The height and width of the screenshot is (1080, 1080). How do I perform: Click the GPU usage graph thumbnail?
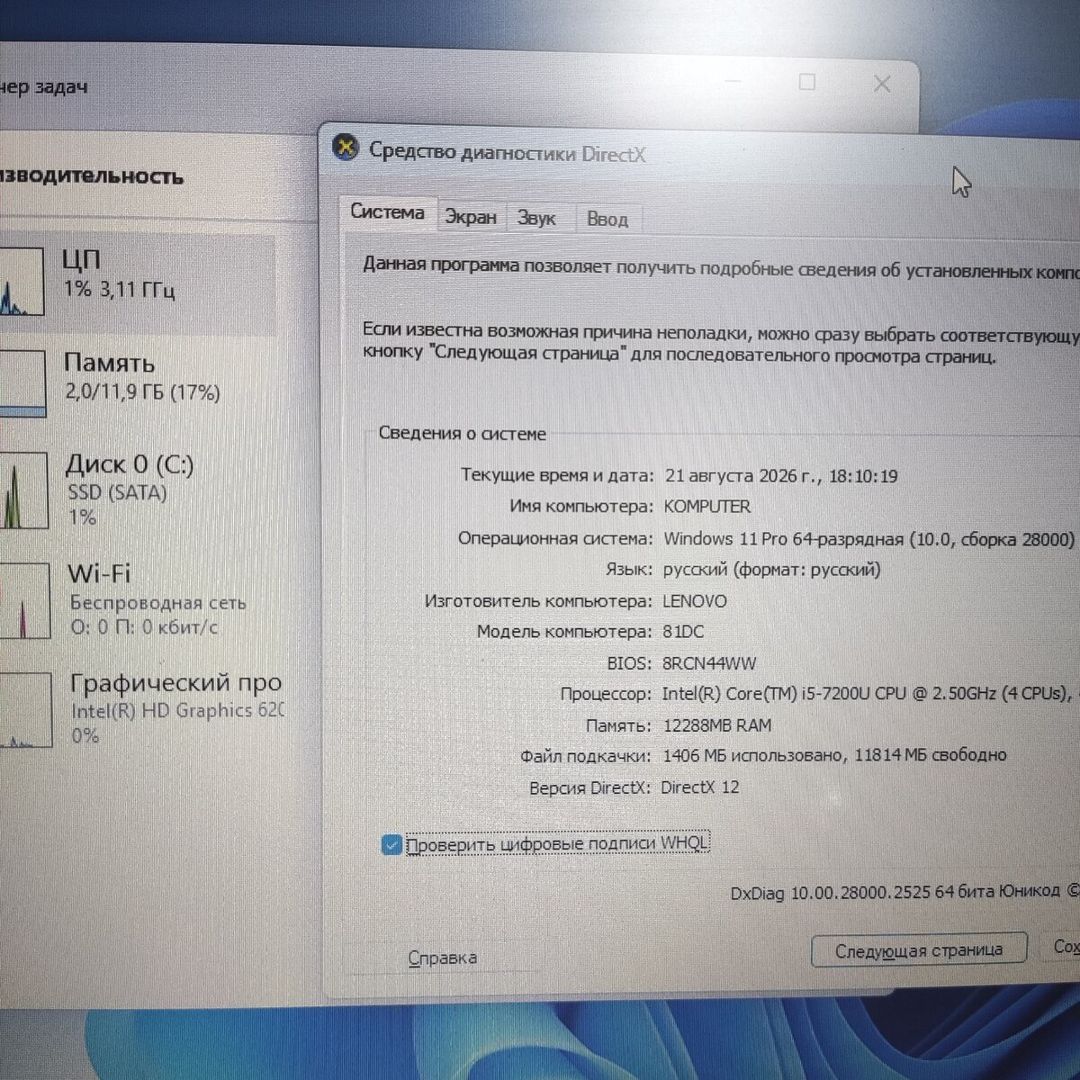(26, 709)
